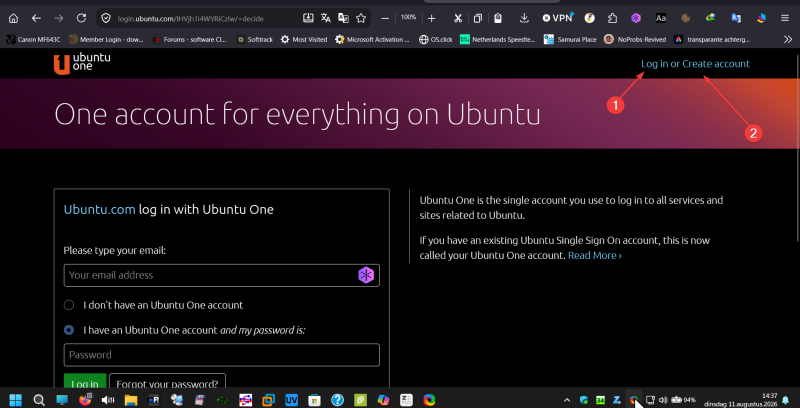Image resolution: width=800 pixels, height=408 pixels.
Task: Bookmark this page with the star
Action: (361, 18)
